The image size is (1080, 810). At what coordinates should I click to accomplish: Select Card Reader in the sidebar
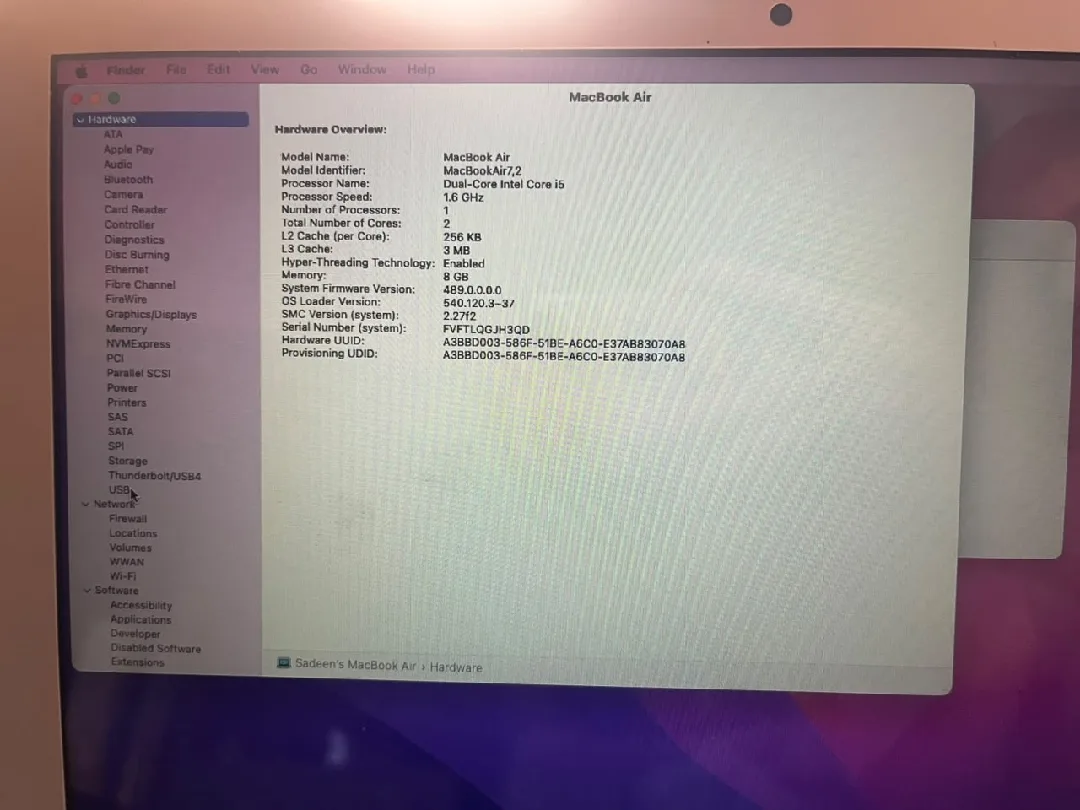[x=136, y=209]
